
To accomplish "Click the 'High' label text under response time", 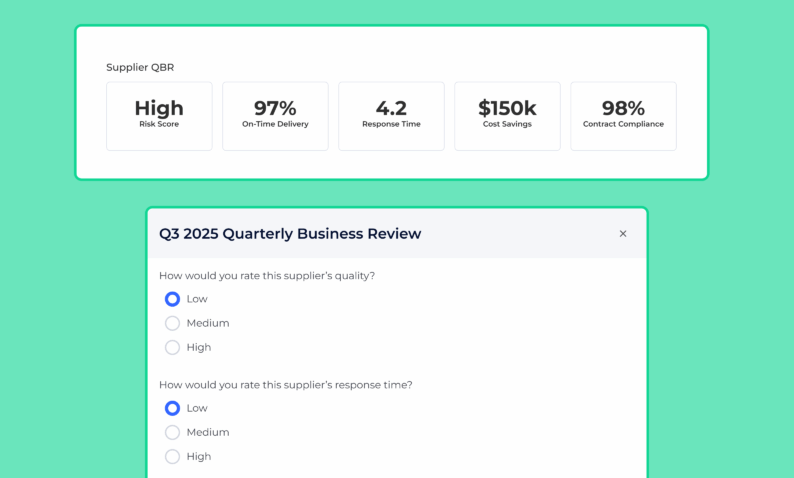I will pos(199,456).
